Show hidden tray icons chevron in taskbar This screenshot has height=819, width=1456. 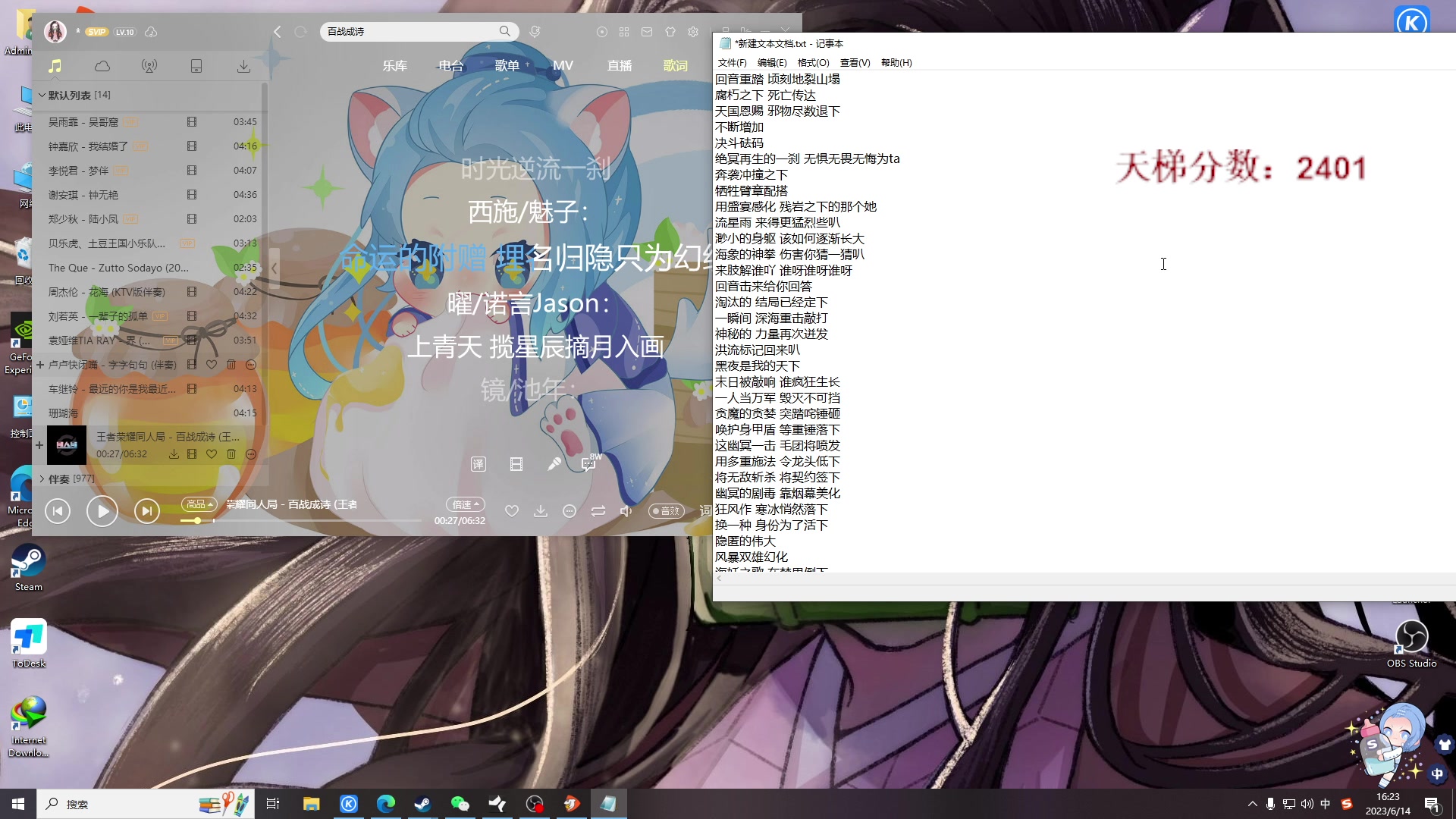tap(1252, 804)
